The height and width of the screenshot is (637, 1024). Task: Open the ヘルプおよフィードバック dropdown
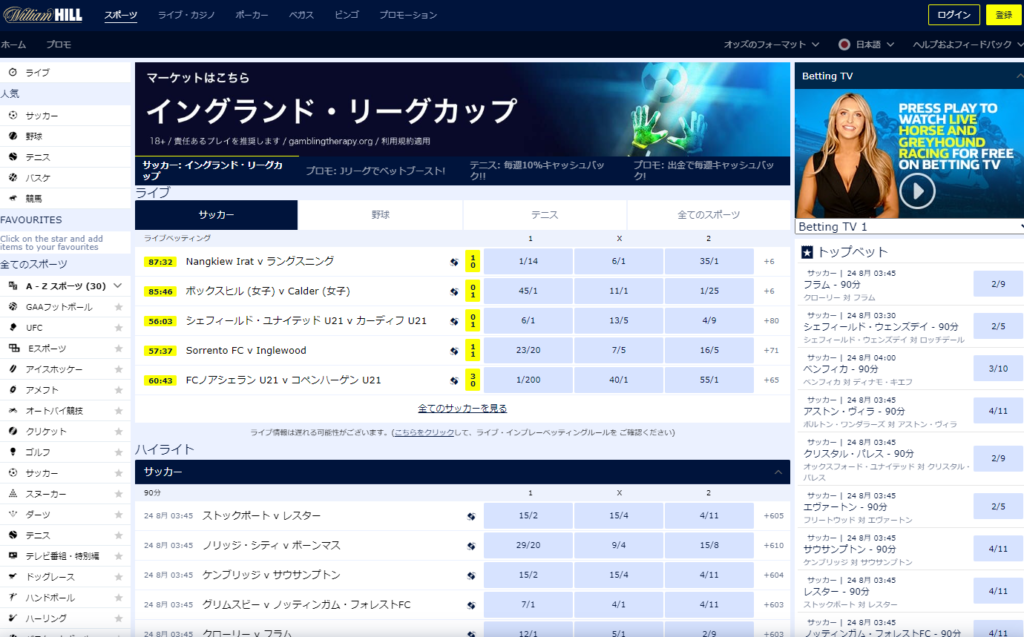pyautogui.click(x=968, y=44)
